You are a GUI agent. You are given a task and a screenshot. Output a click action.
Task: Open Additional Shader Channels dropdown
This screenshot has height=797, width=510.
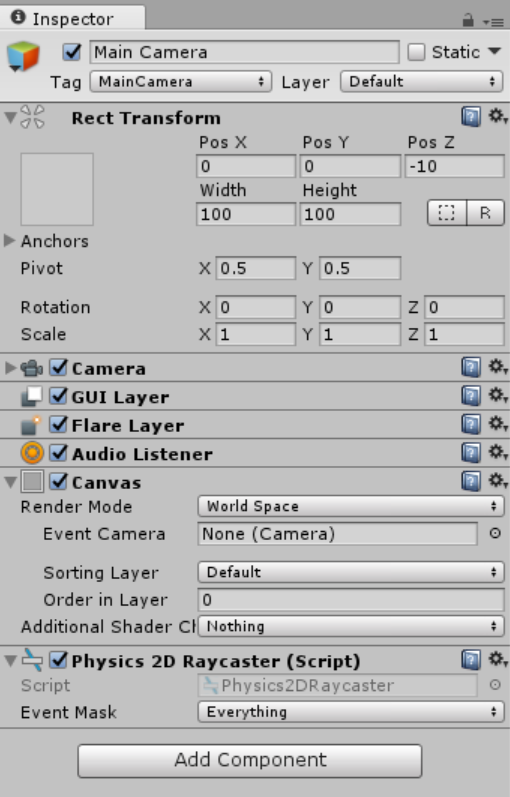pyautogui.click(x=351, y=626)
